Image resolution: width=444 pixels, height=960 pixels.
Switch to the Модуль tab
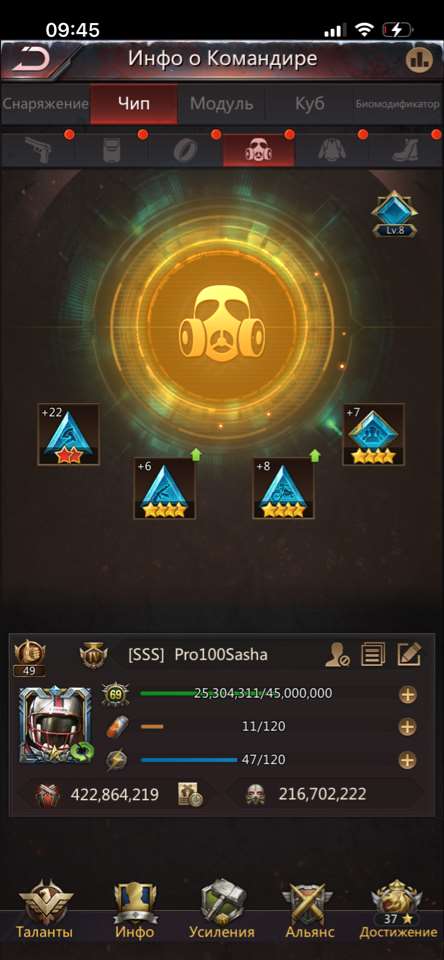point(221,103)
